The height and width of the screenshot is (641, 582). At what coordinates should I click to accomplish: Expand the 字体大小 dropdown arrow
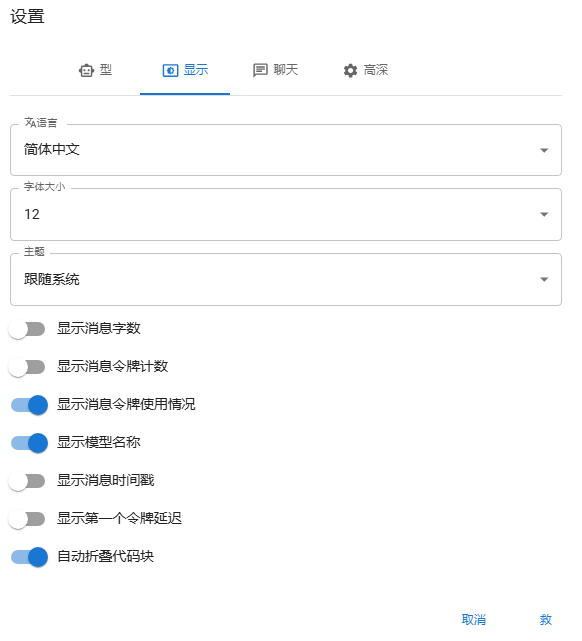(x=544, y=214)
